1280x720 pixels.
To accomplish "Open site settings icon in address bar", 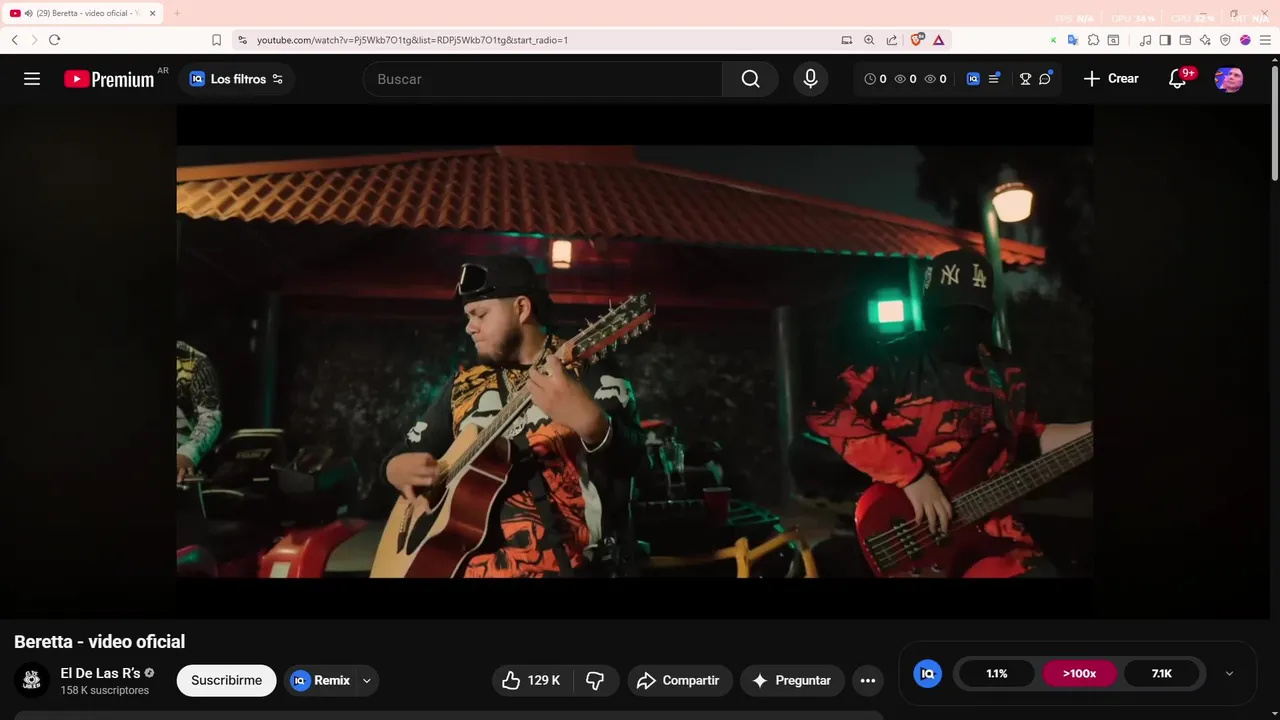I will [x=242, y=40].
